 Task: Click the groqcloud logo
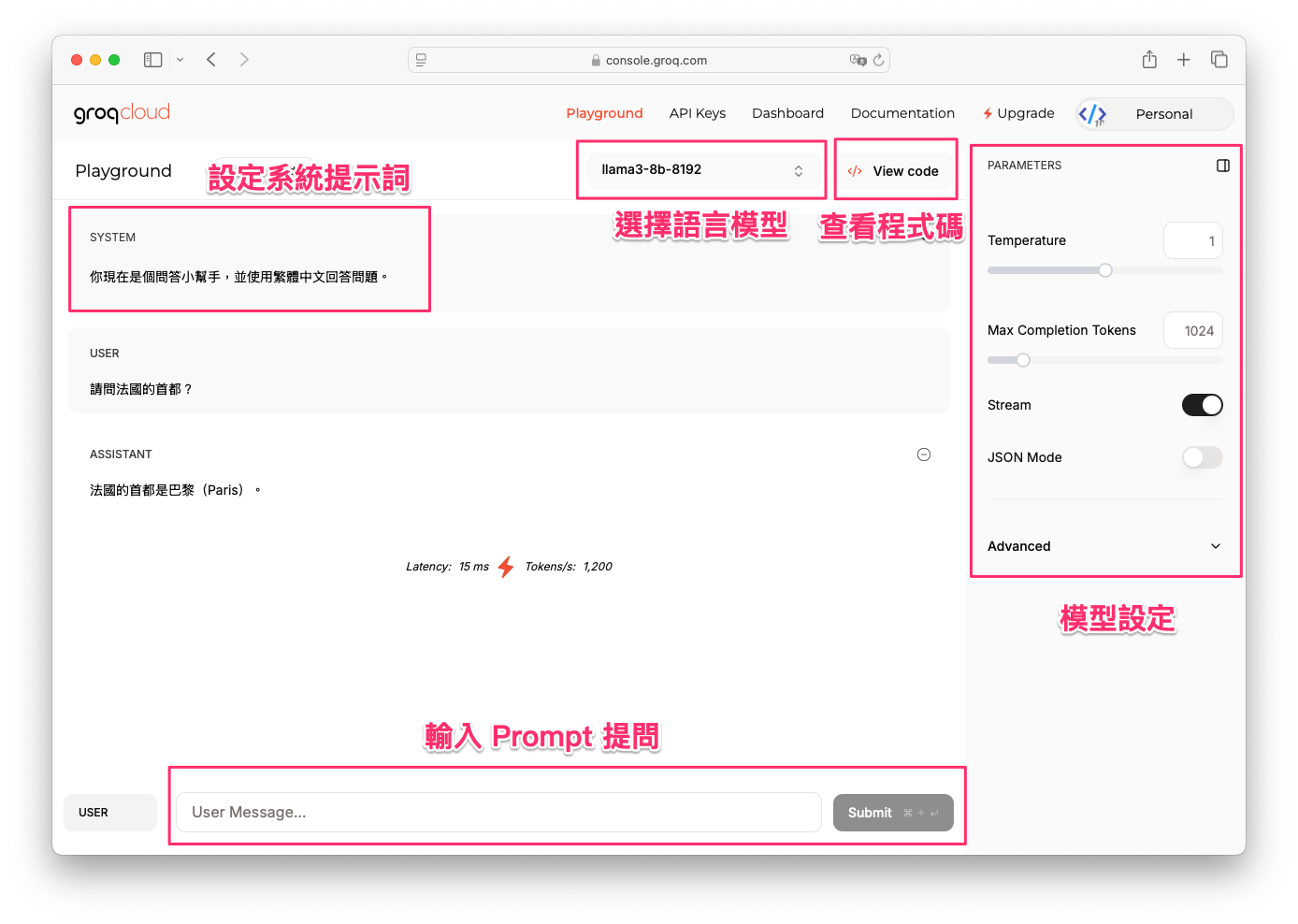(122, 113)
